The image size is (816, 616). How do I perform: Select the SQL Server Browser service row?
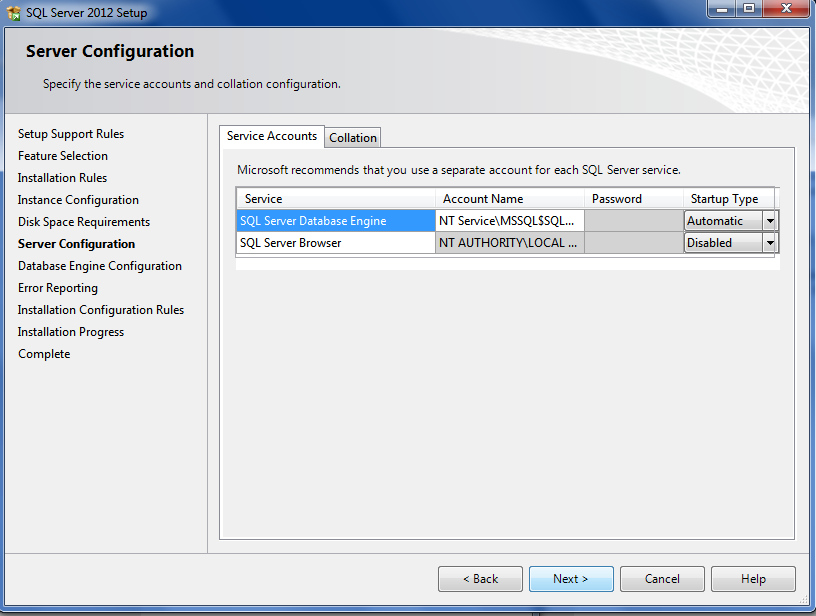(x=336, y=243)
